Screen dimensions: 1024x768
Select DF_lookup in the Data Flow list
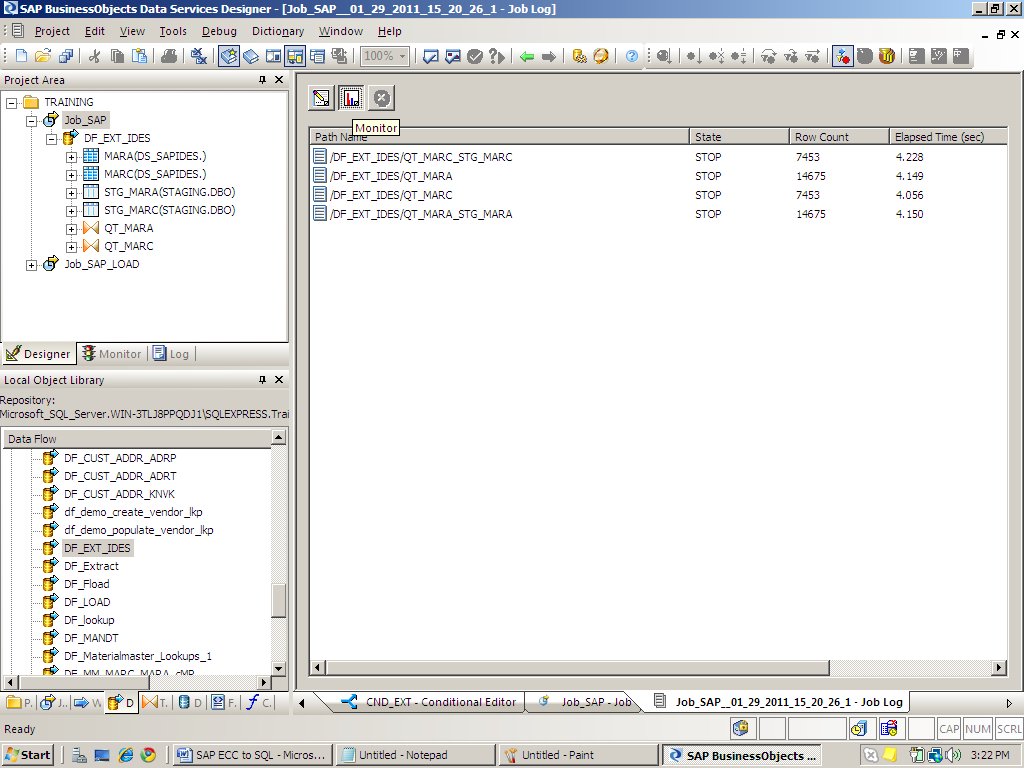89,620
